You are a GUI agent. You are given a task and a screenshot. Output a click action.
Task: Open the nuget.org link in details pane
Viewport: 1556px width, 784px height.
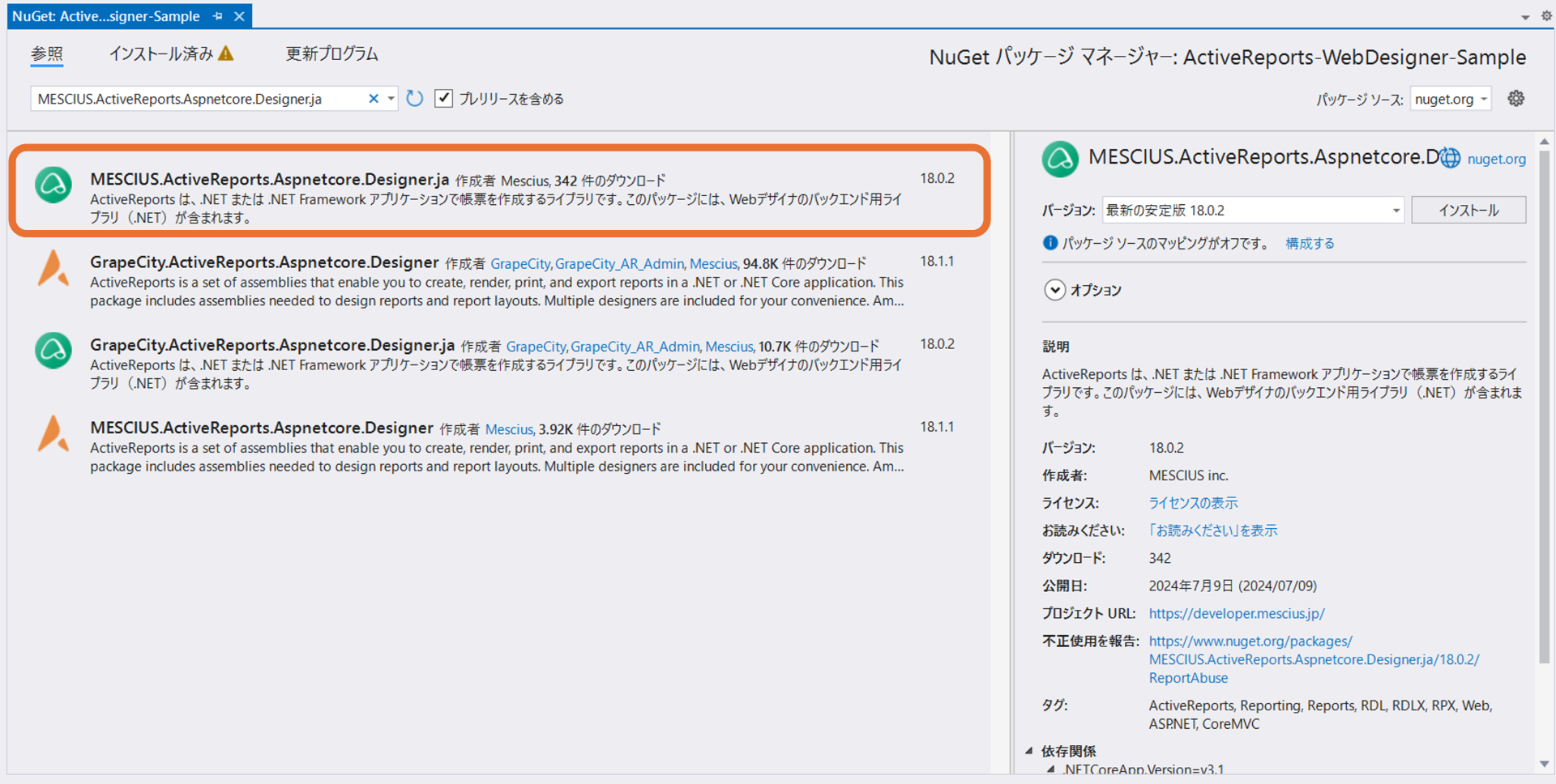point(1496,160)
